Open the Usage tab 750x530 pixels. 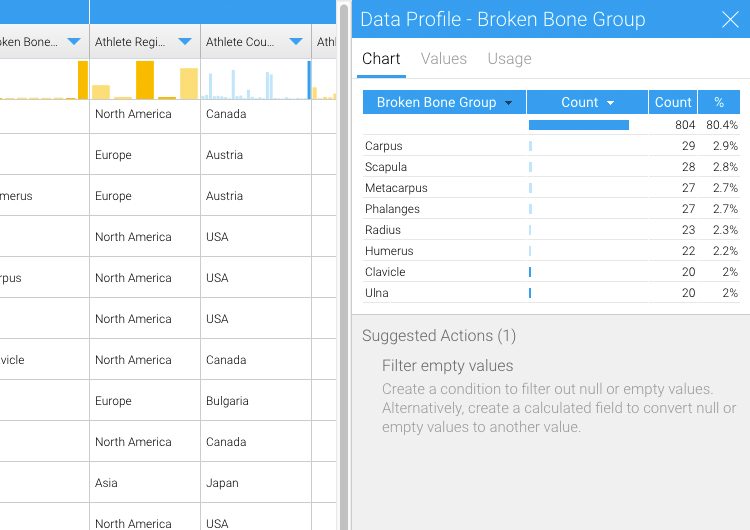point(509,59)
